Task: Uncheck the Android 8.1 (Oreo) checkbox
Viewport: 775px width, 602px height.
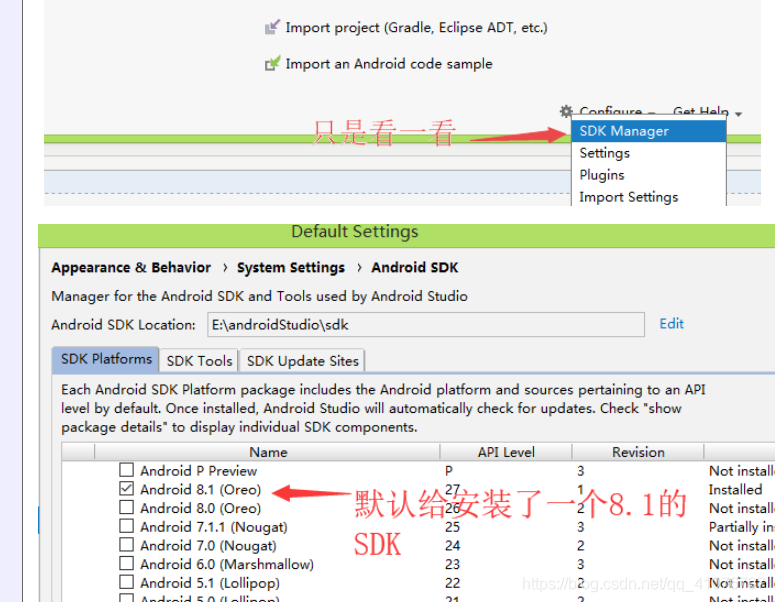Action: pos(127,488)
